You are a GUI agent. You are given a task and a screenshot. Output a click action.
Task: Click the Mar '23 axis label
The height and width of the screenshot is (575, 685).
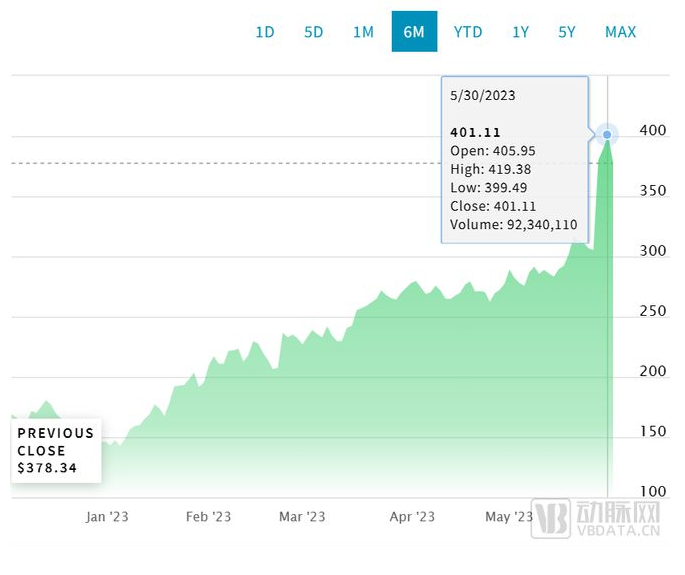coord(302,517)
